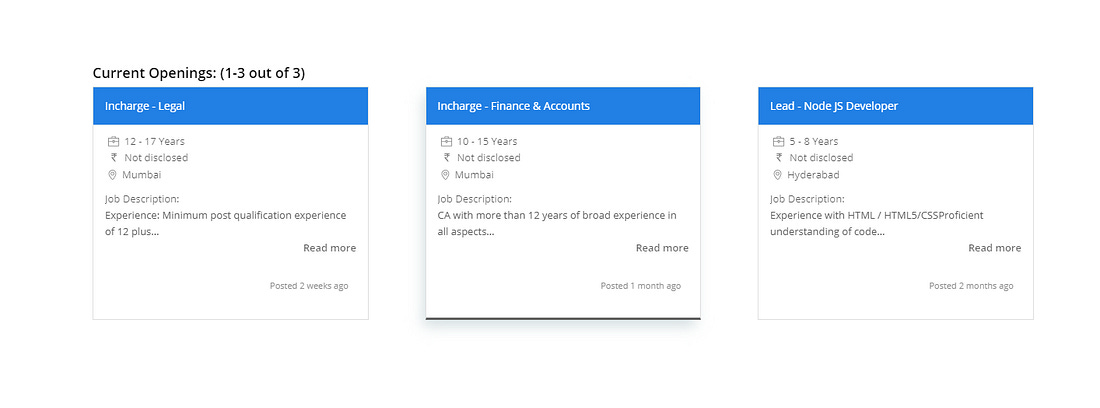Viewport: 1100px width, 408px height.
Task: Click Posted 2 weeks ago label
Action: point(309,286)
